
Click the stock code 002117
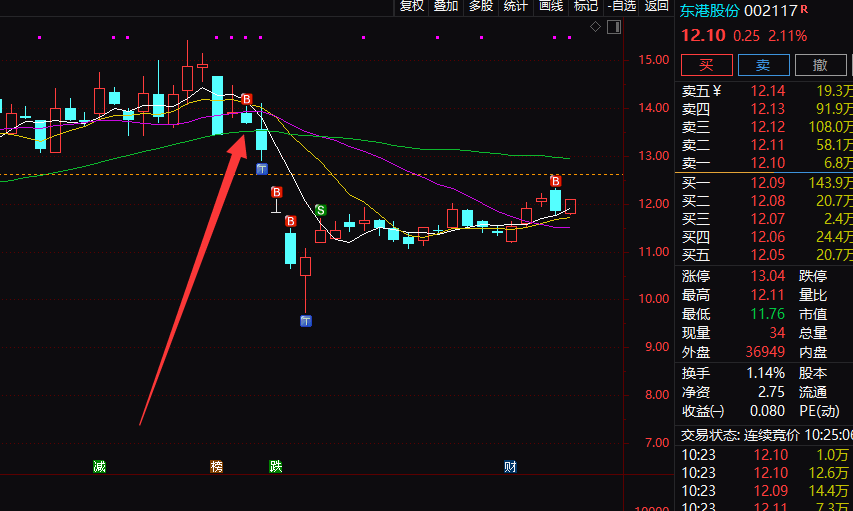click(x=771, y=11)
